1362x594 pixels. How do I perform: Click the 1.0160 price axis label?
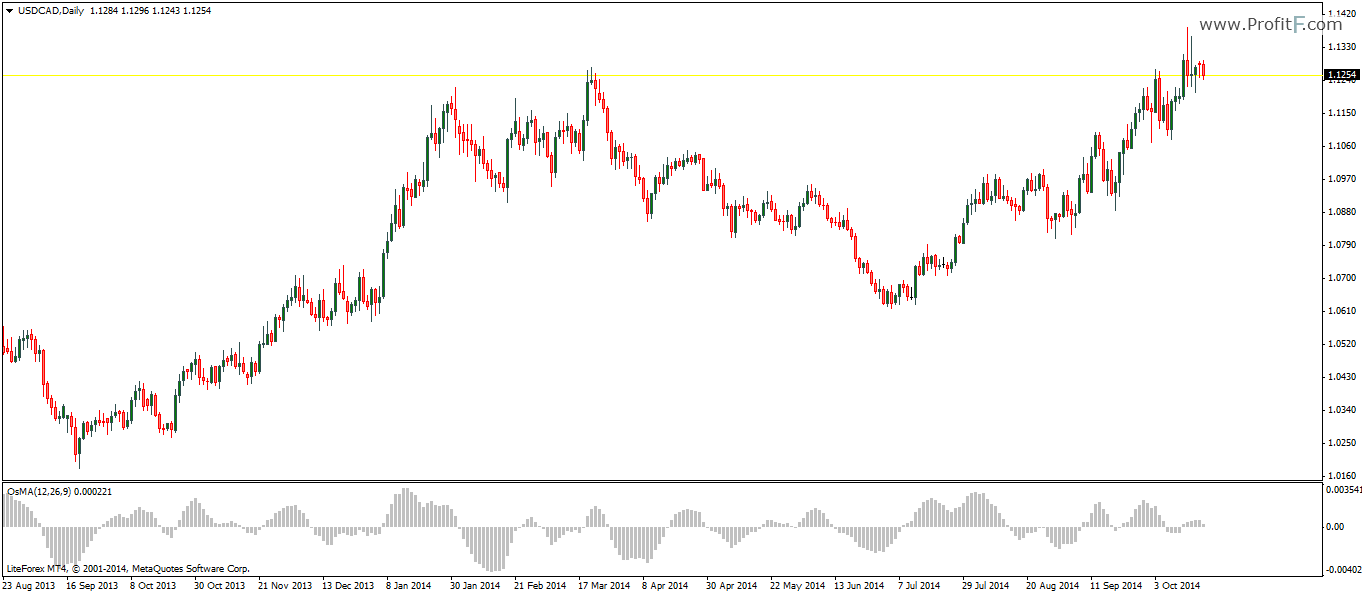click(x=1341, y=476)
